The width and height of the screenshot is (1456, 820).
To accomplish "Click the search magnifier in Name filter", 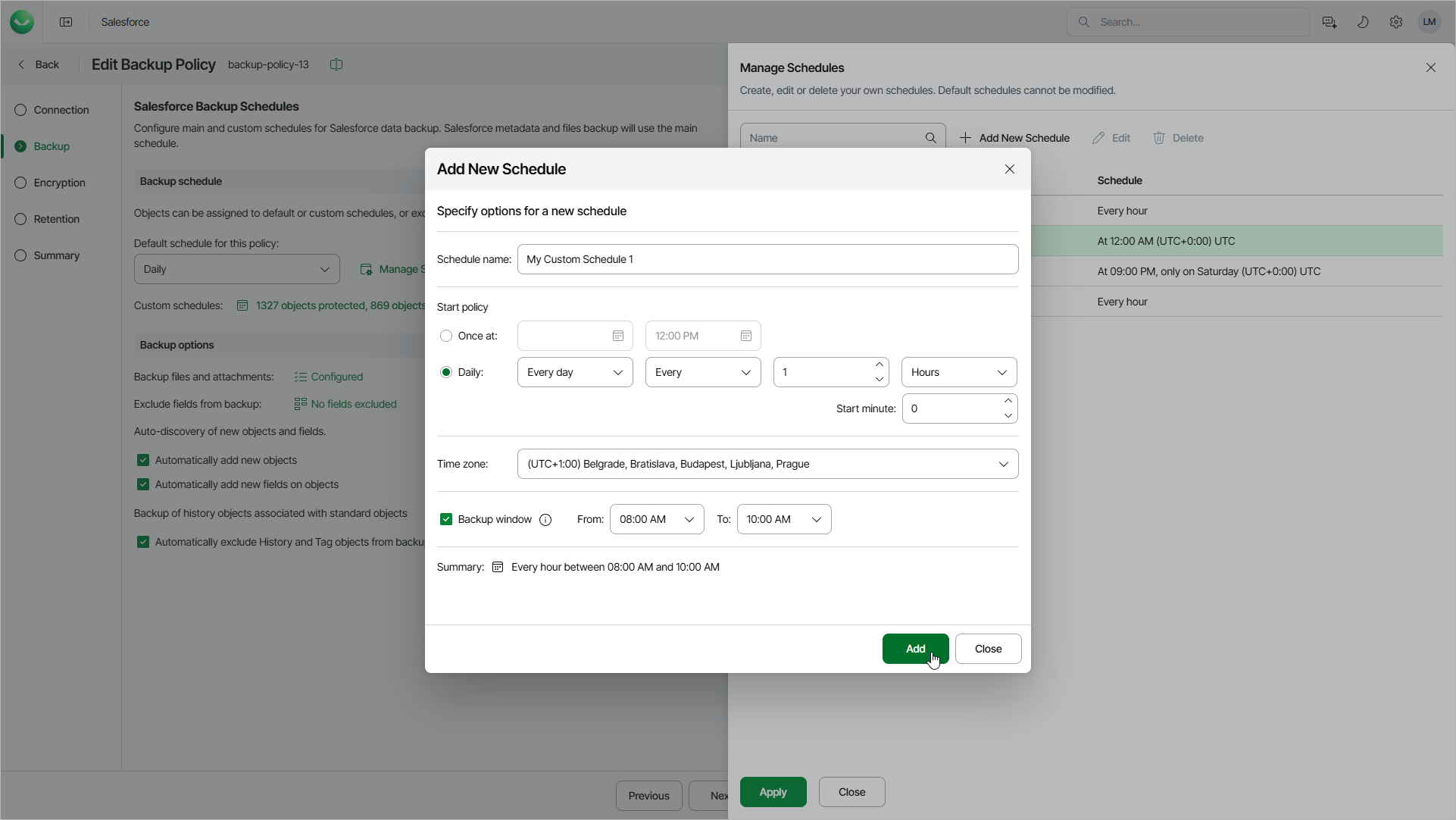I will 930,138.
